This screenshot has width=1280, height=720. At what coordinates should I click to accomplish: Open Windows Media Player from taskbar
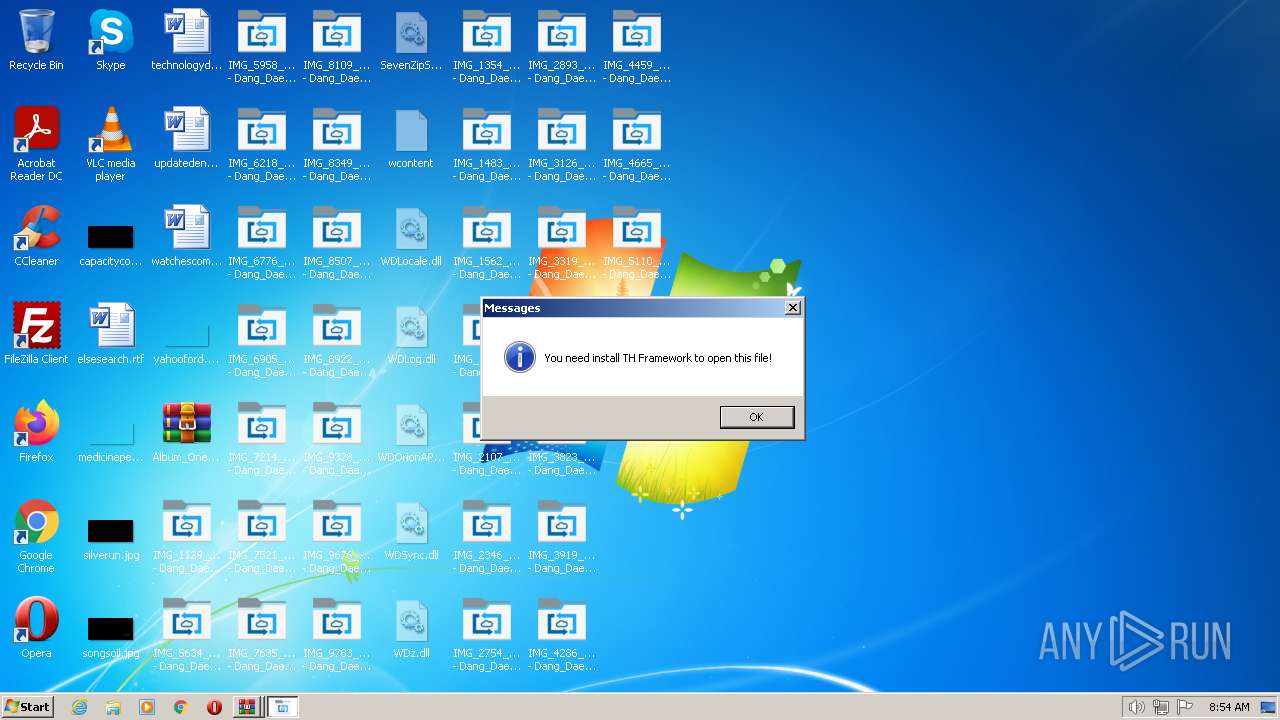(147, 707)
